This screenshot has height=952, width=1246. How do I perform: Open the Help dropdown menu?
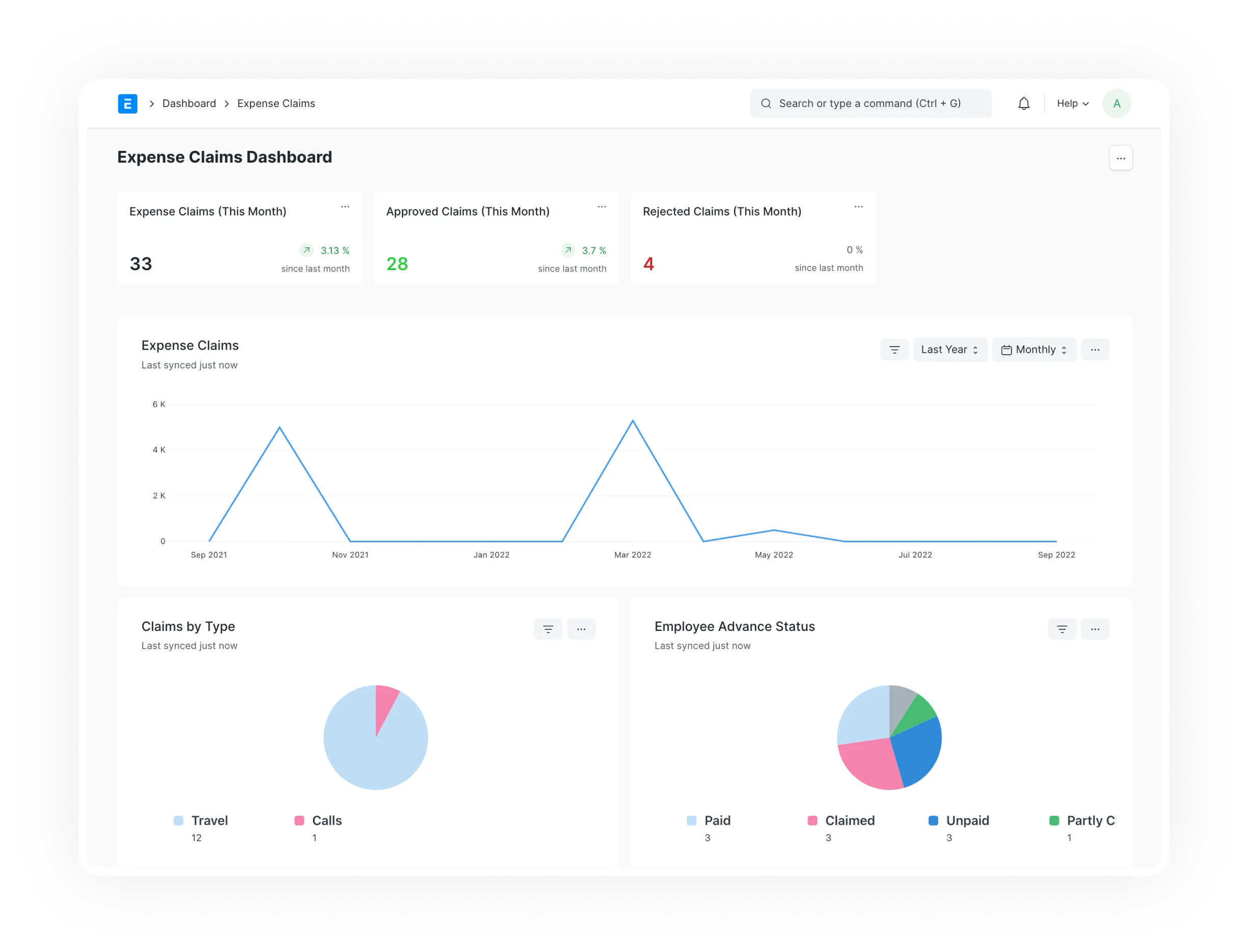1072,103
